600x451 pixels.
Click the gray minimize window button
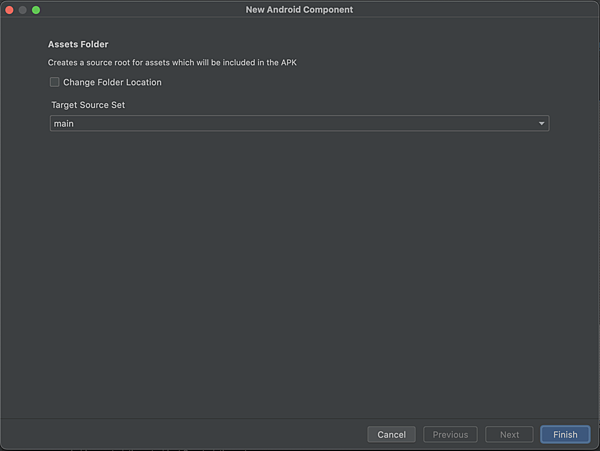(23, 10)
